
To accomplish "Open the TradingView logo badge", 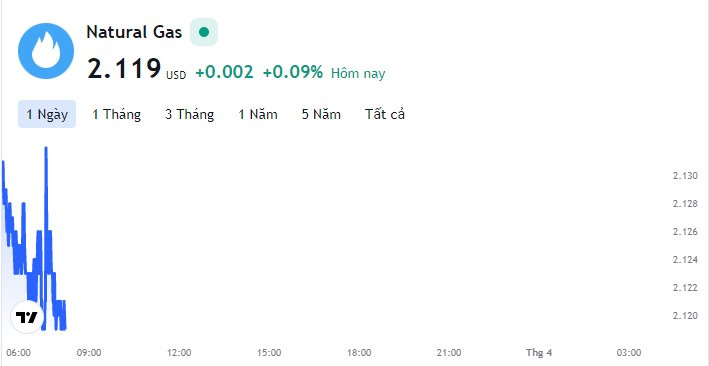I will (x=27, y=317).
